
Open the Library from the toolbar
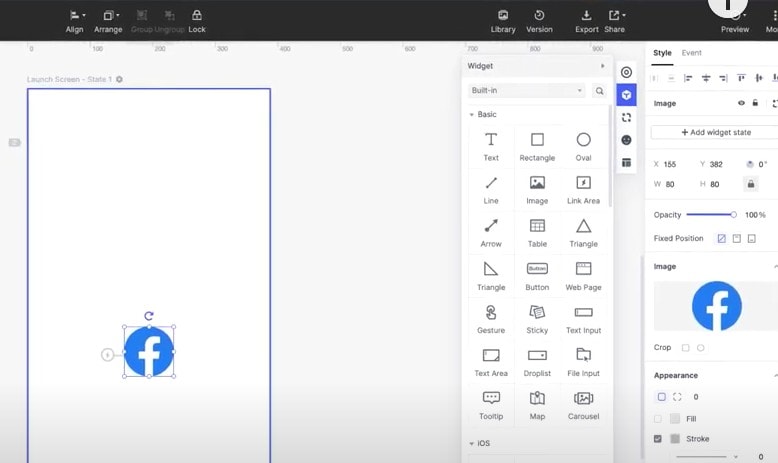coord(503,22)
